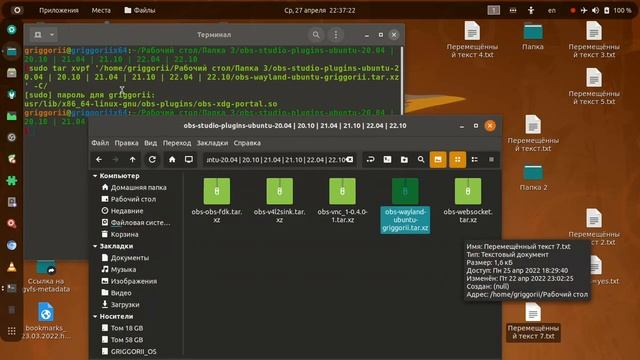Reload the current folder view
This screenshot has height=360, width=640.
(152, 160)
